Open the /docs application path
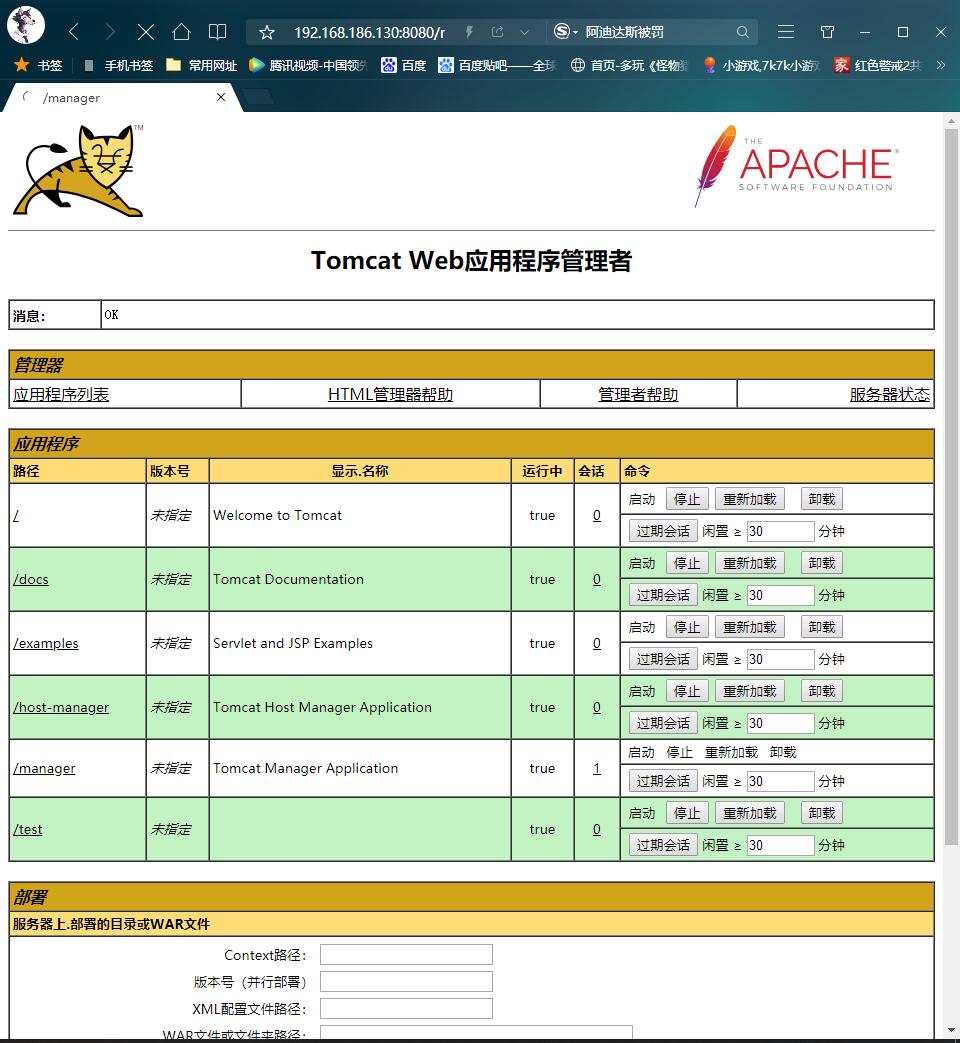Viewport: 960px width, 1043px height. 31,579
